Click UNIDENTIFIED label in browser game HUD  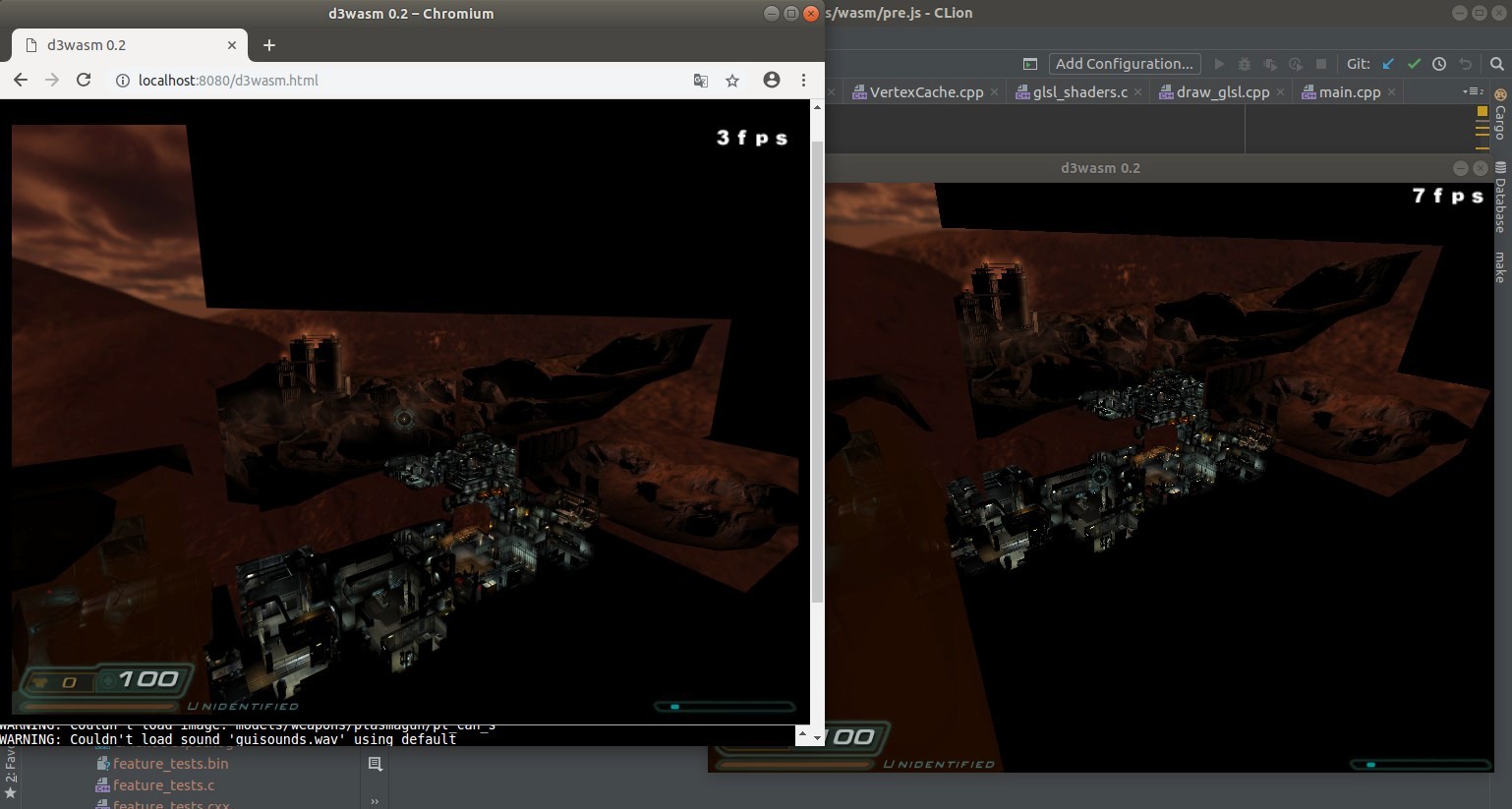click(x=244, y=706)
